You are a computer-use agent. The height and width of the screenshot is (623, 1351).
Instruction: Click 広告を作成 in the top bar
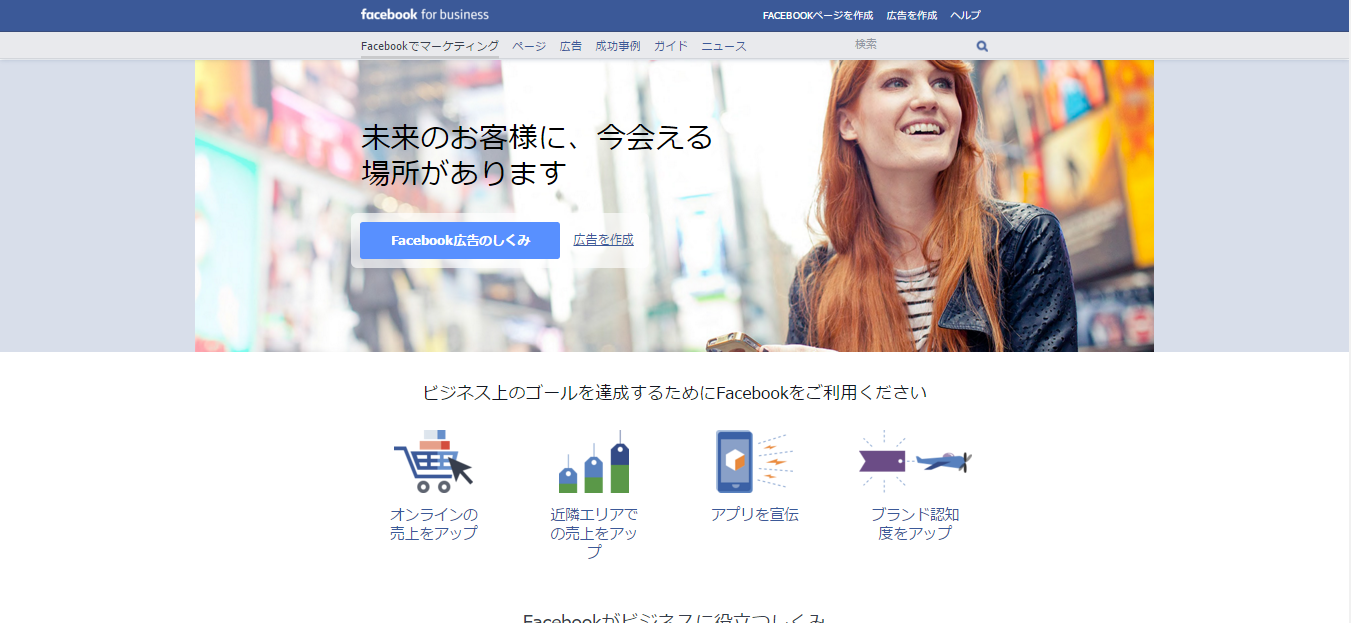click(x=912, y=15)
